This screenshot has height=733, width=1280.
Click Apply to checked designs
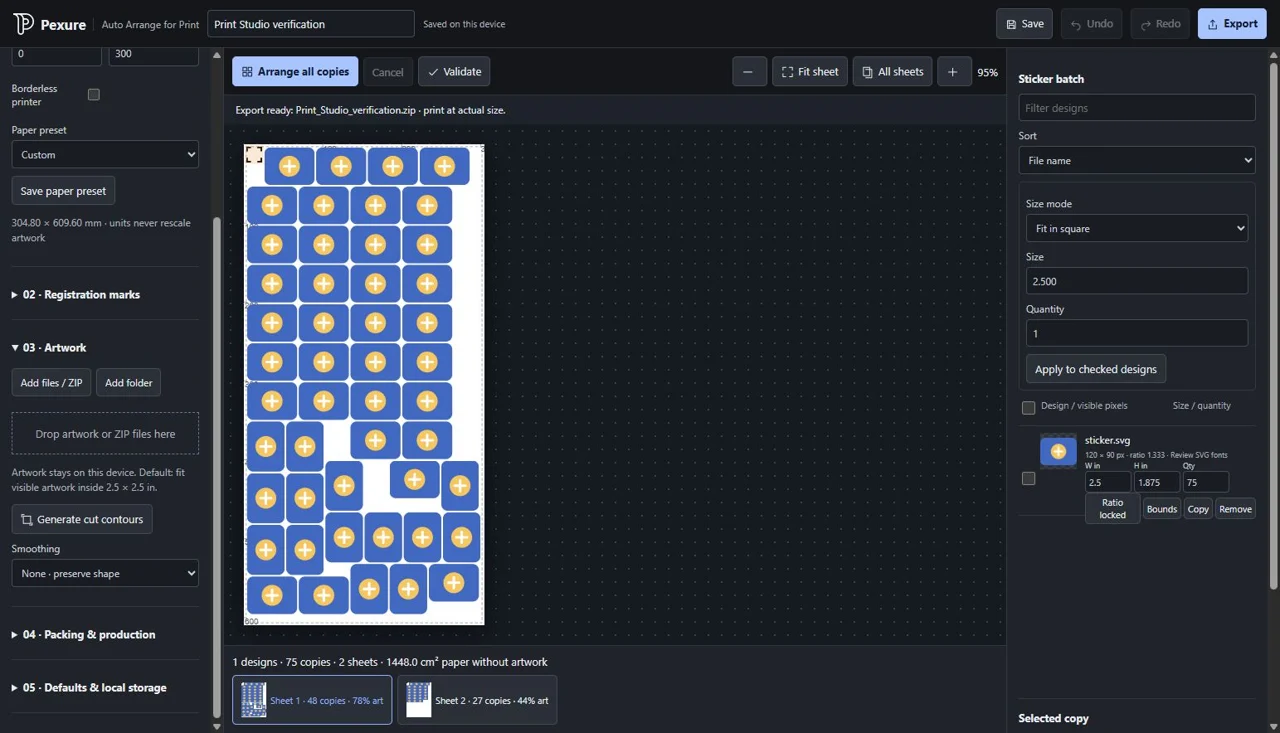coord(1096,369)
